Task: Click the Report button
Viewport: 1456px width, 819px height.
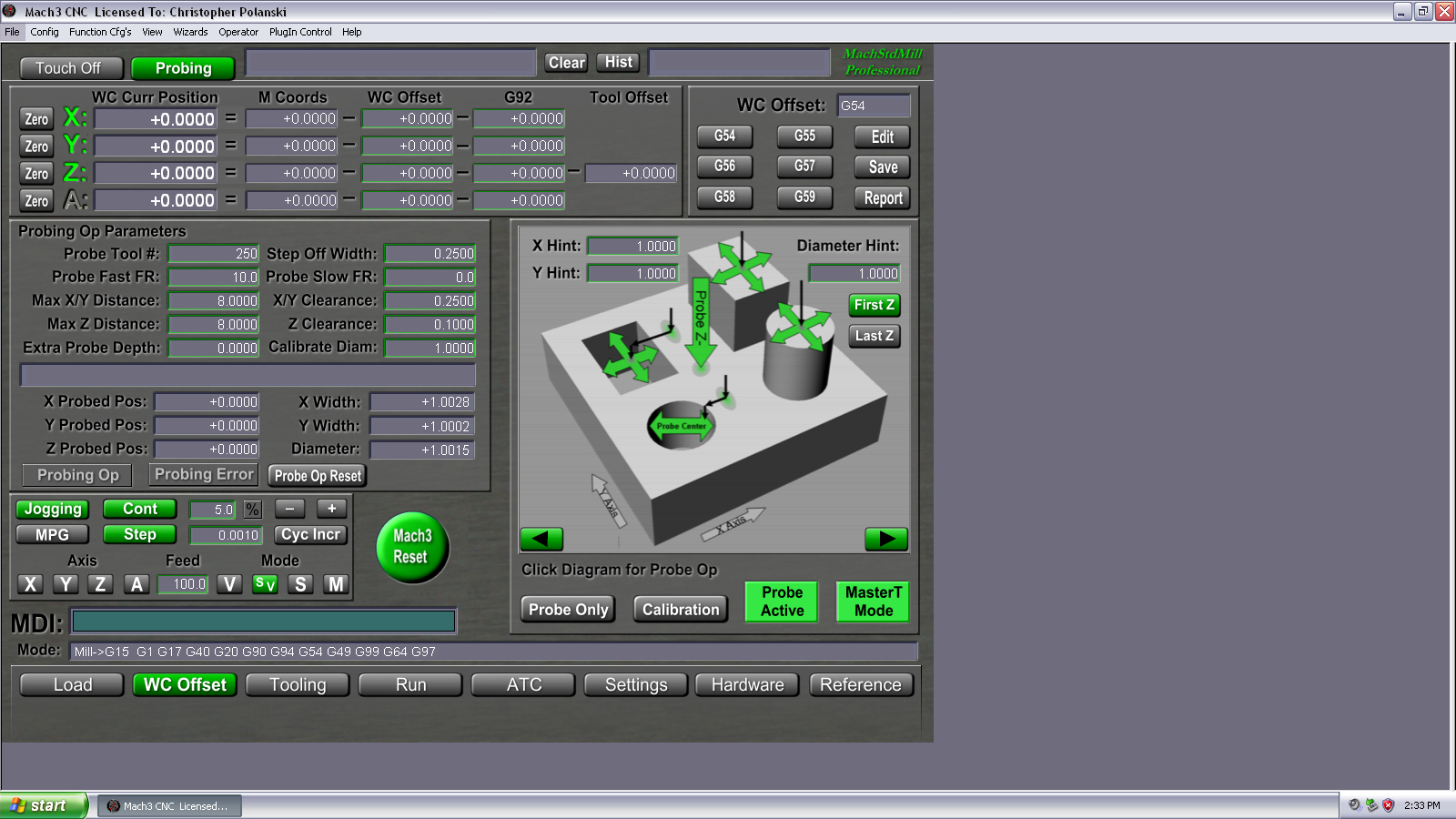Action: point(883,198)
